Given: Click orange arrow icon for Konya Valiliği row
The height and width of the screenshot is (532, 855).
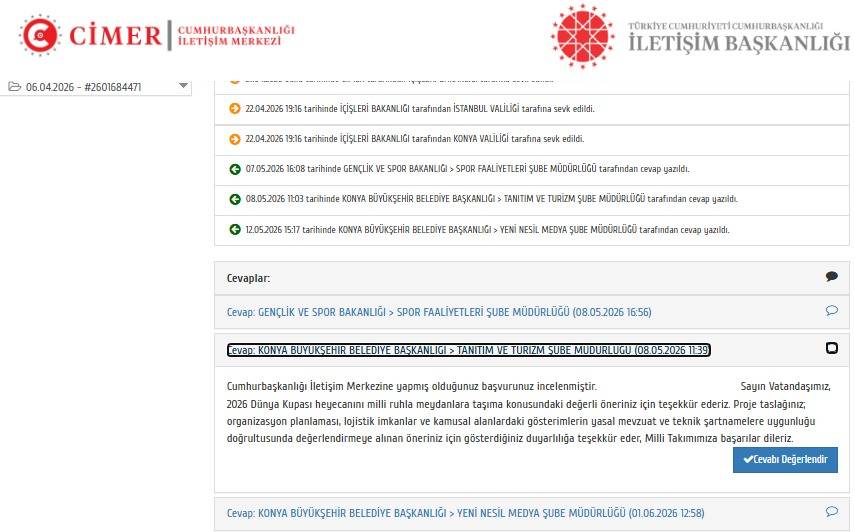Looking at the screenshot, I should pos(234,139).
